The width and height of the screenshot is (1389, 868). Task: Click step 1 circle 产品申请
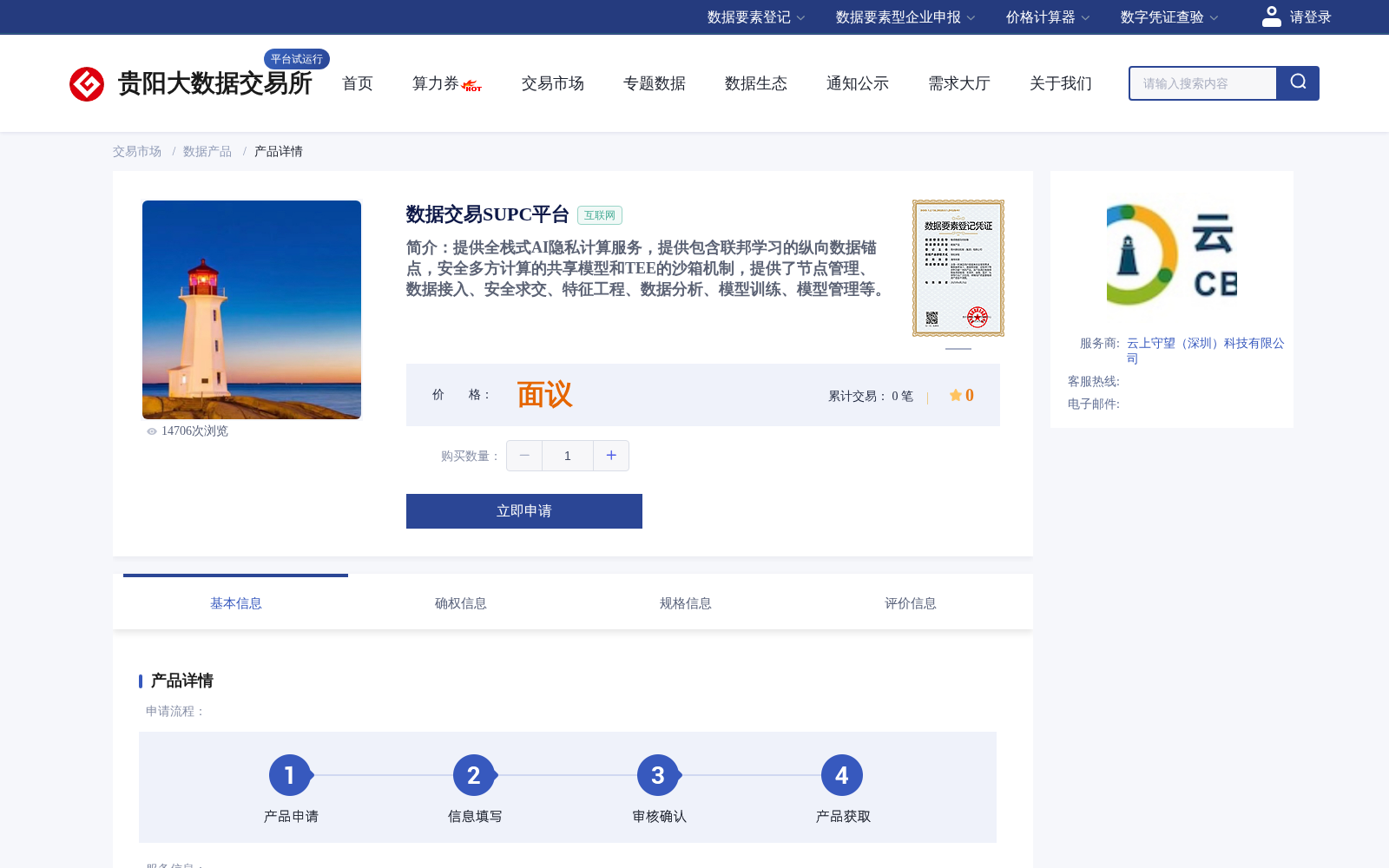(x=290, y=775)
